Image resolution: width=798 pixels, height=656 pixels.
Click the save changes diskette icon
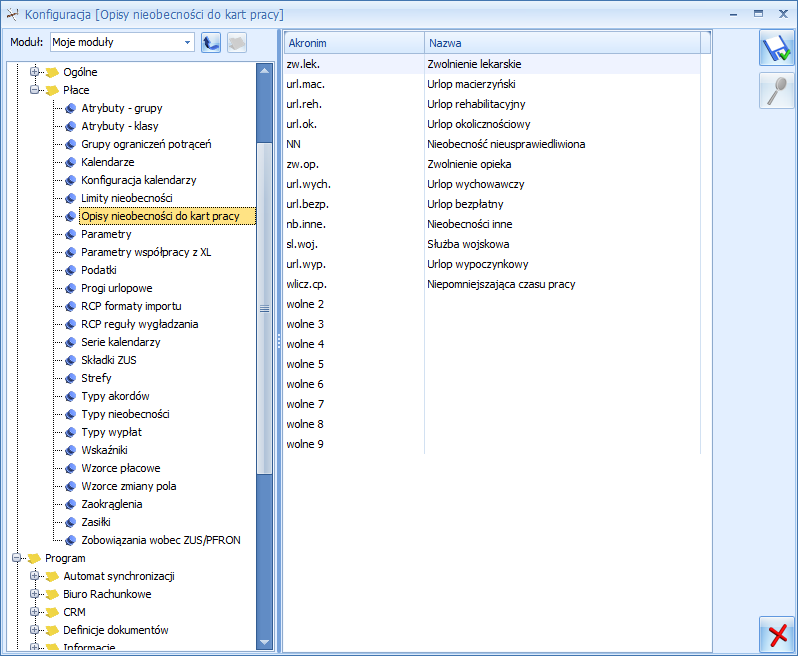(x=776, y=48)
